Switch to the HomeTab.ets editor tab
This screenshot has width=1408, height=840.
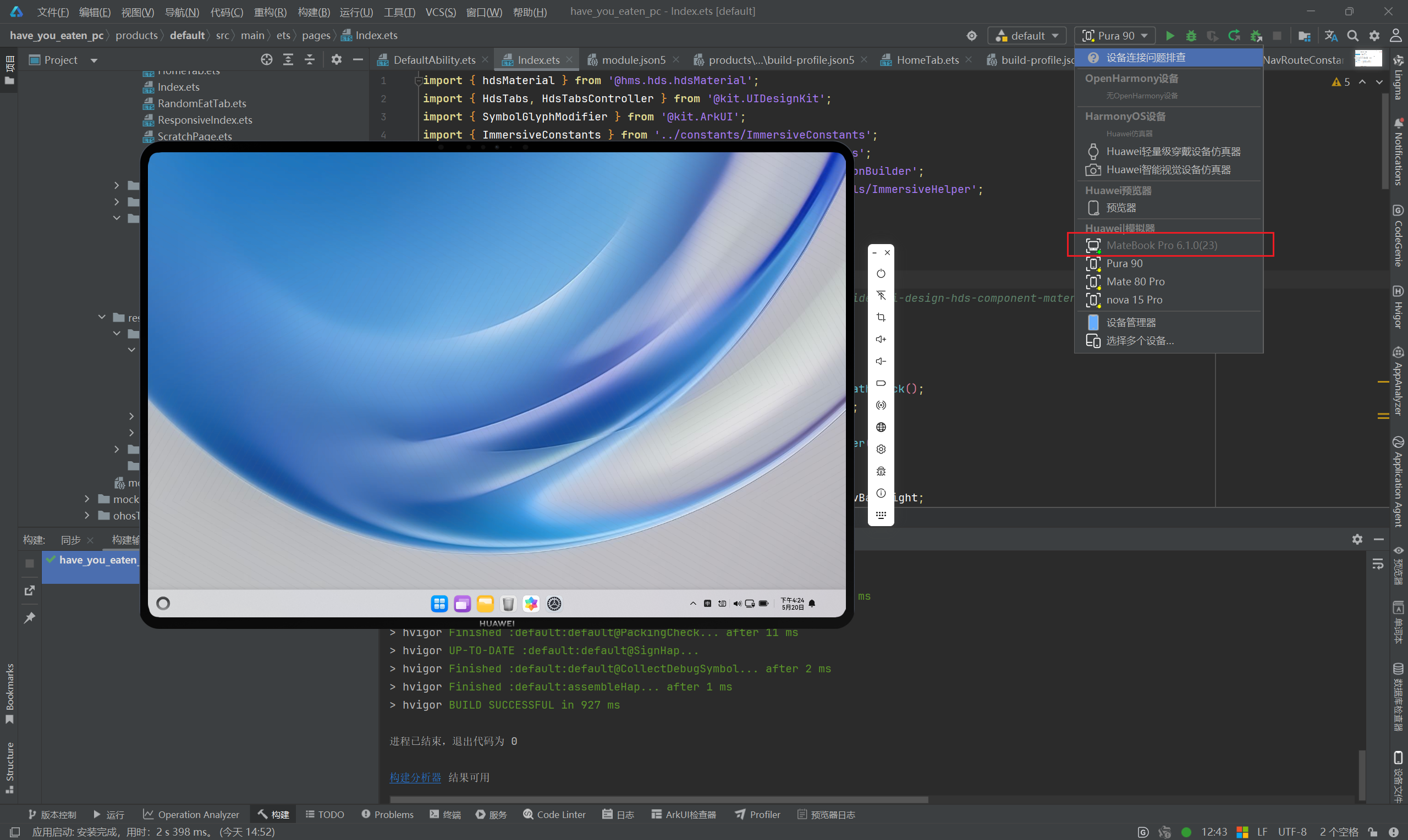point(926,59)
